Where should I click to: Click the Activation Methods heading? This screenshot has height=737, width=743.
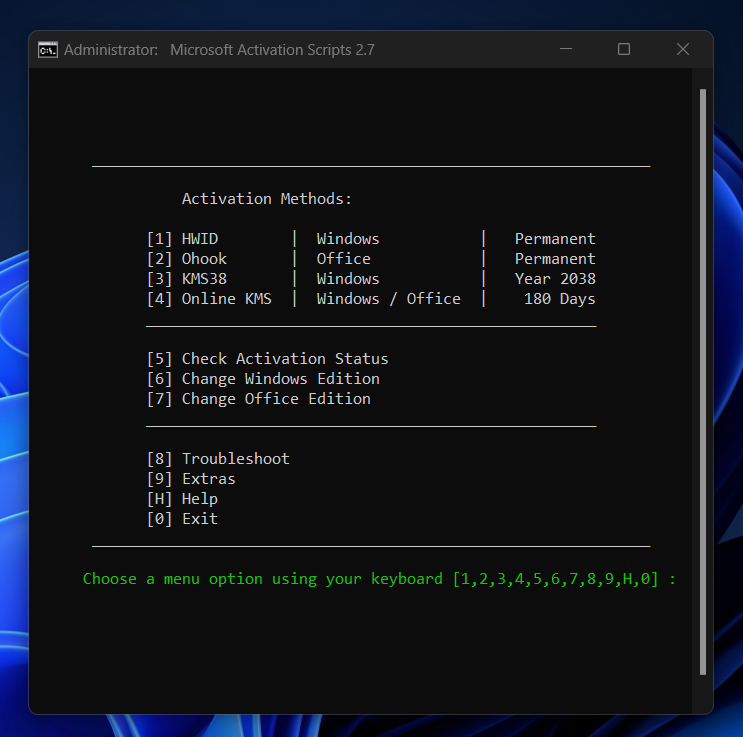point(267,199)
